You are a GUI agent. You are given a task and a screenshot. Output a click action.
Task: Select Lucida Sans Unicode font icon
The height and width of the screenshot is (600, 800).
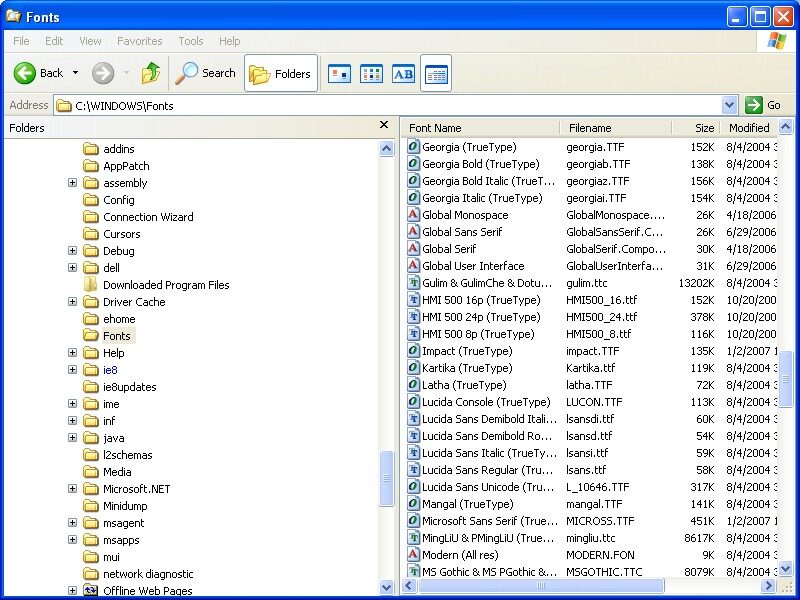click(x=413, y=487)
